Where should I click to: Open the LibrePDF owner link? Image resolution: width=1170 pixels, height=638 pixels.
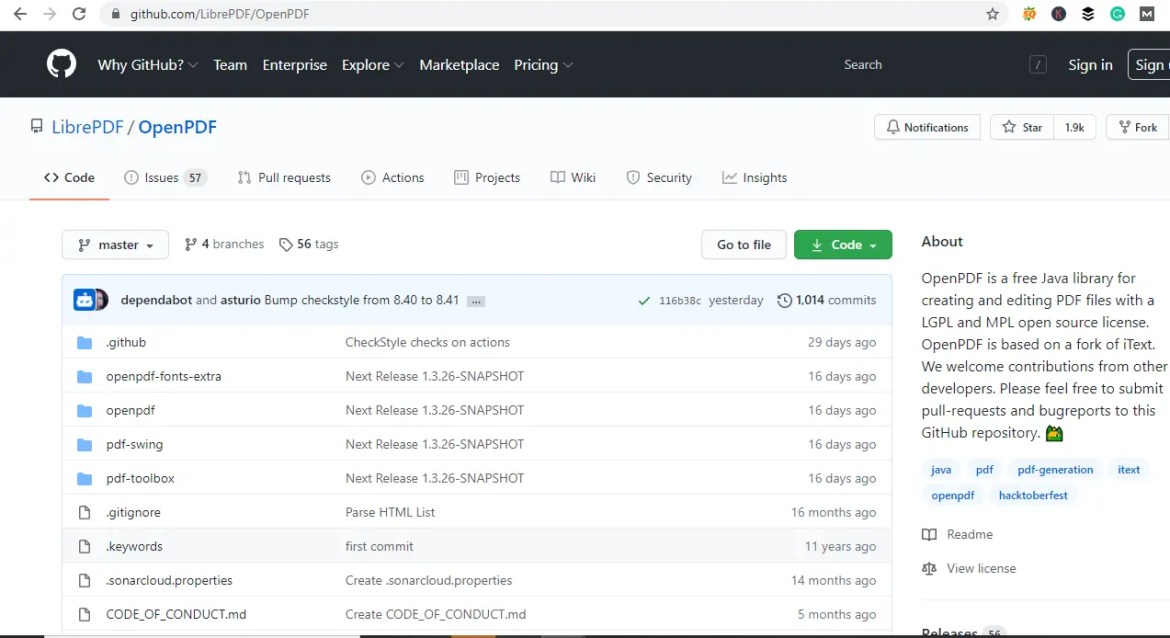(87, 127)
